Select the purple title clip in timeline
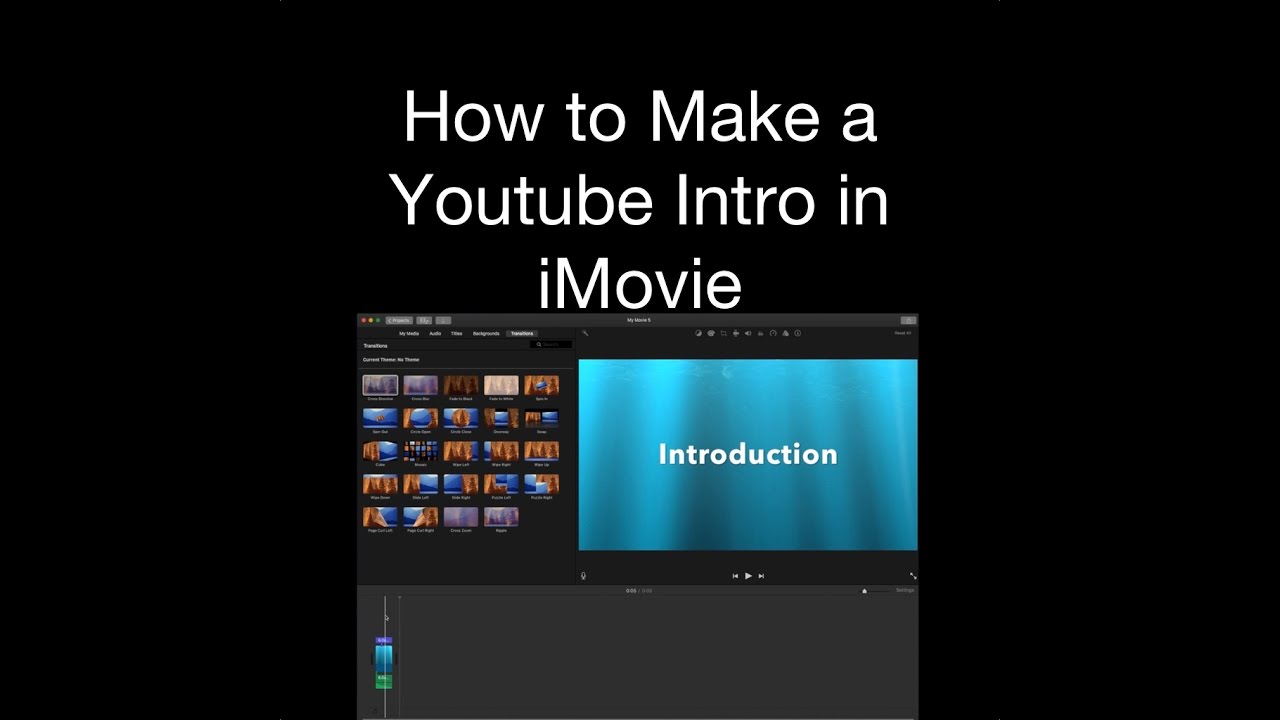Screen dimensions: 1280x720 click(384, 640)
